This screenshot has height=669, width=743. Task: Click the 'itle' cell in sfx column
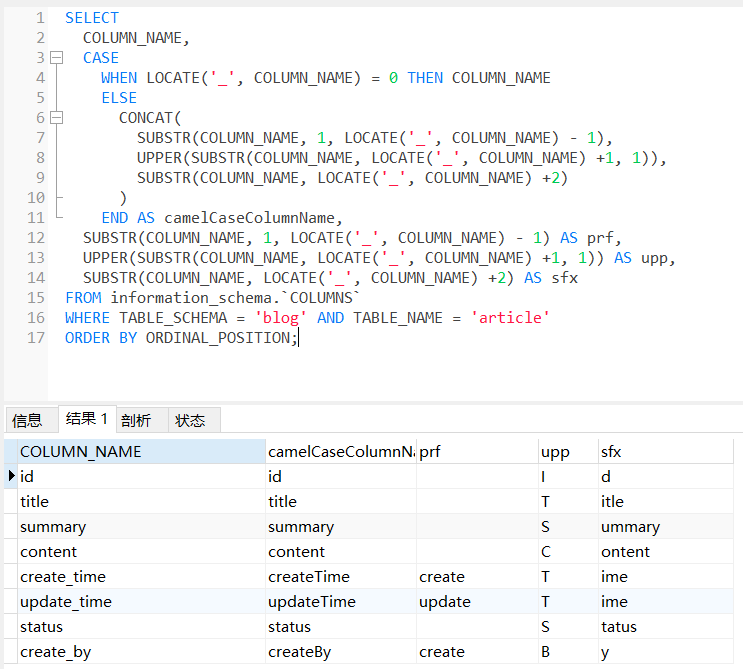pyautogui.click(x=666, y=502)
